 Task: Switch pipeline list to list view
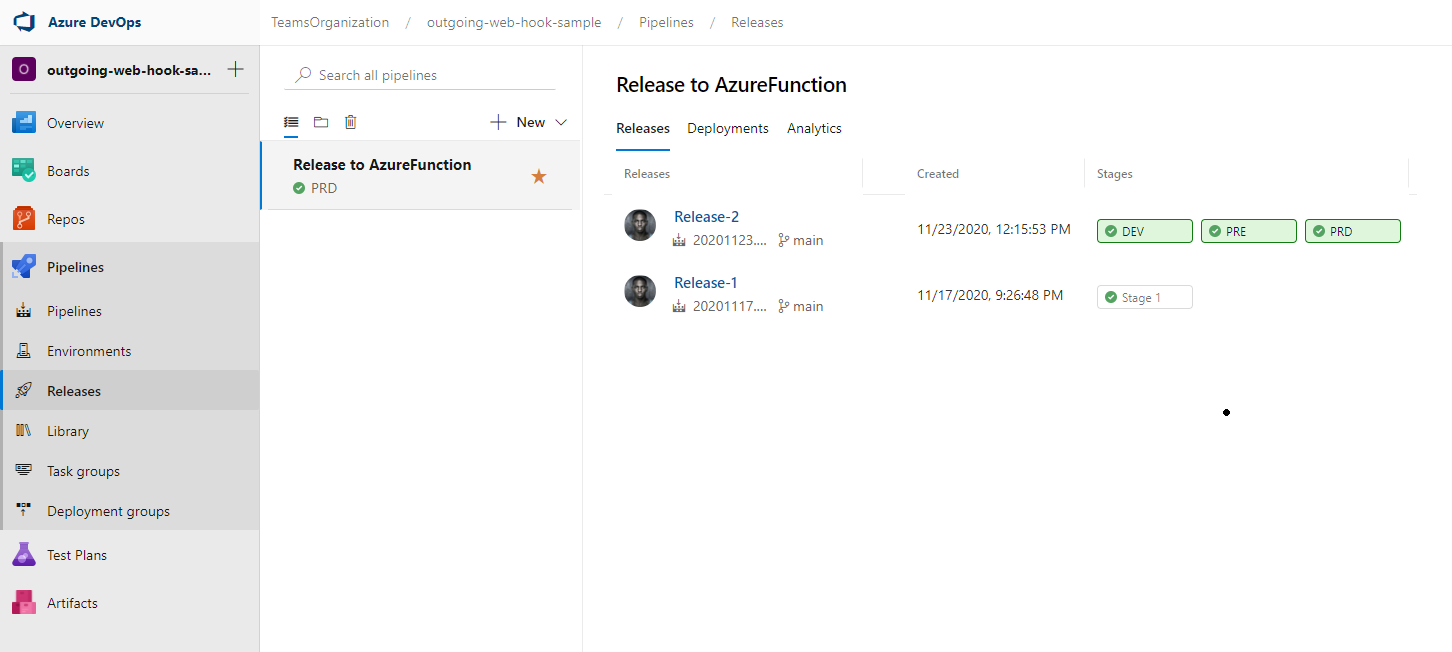tap(291, 121)
